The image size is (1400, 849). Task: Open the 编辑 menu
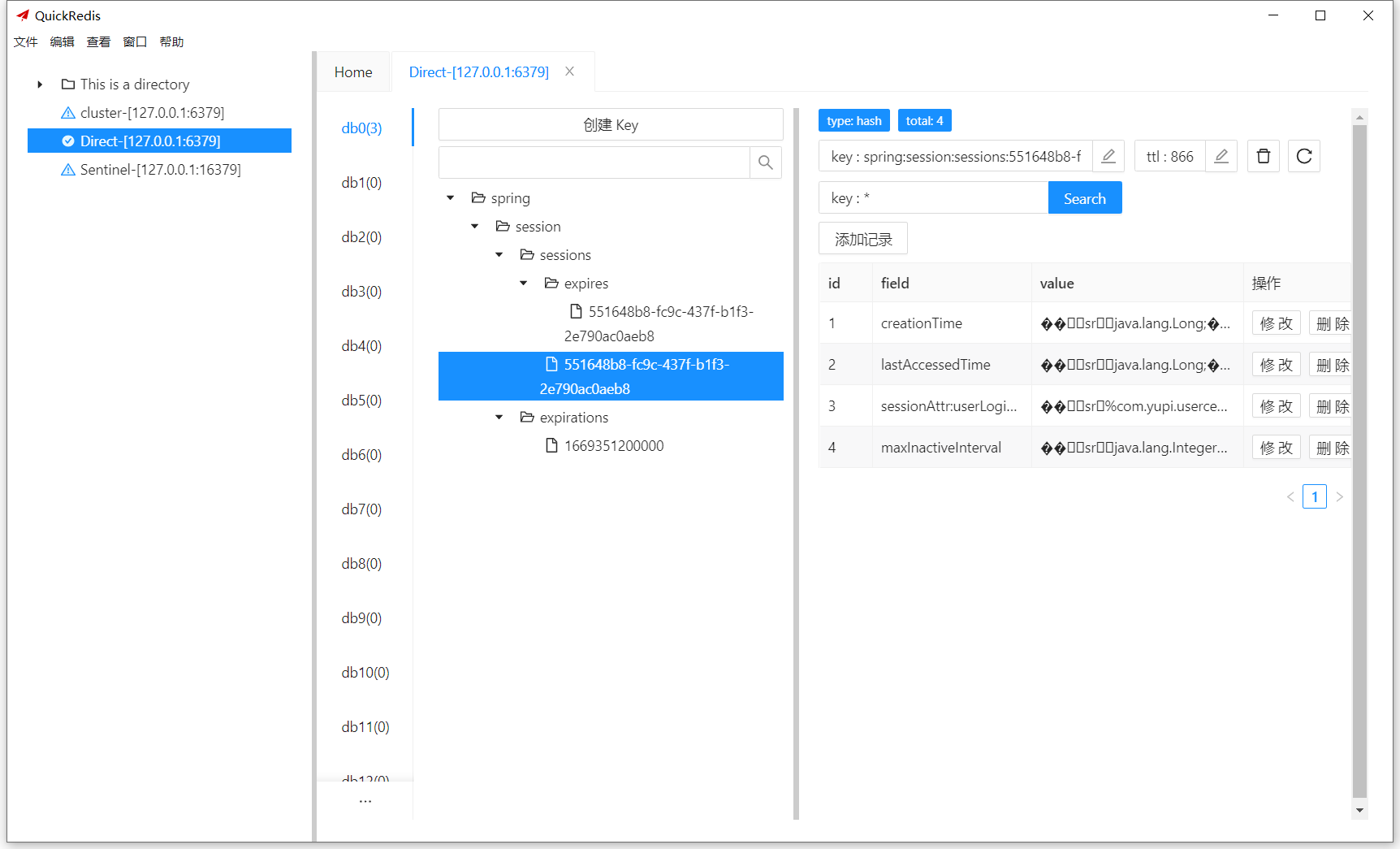click(62, 42)
